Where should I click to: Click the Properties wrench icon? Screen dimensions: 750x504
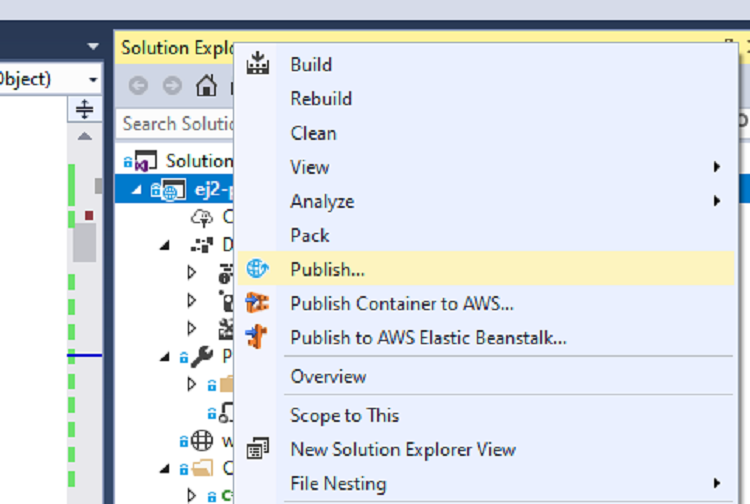202,356
